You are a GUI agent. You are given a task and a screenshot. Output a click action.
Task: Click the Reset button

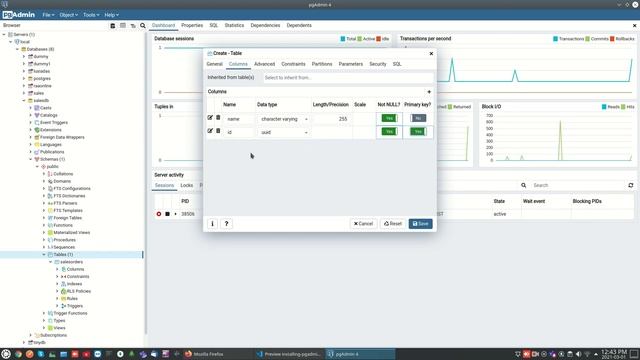coord(393,224)
